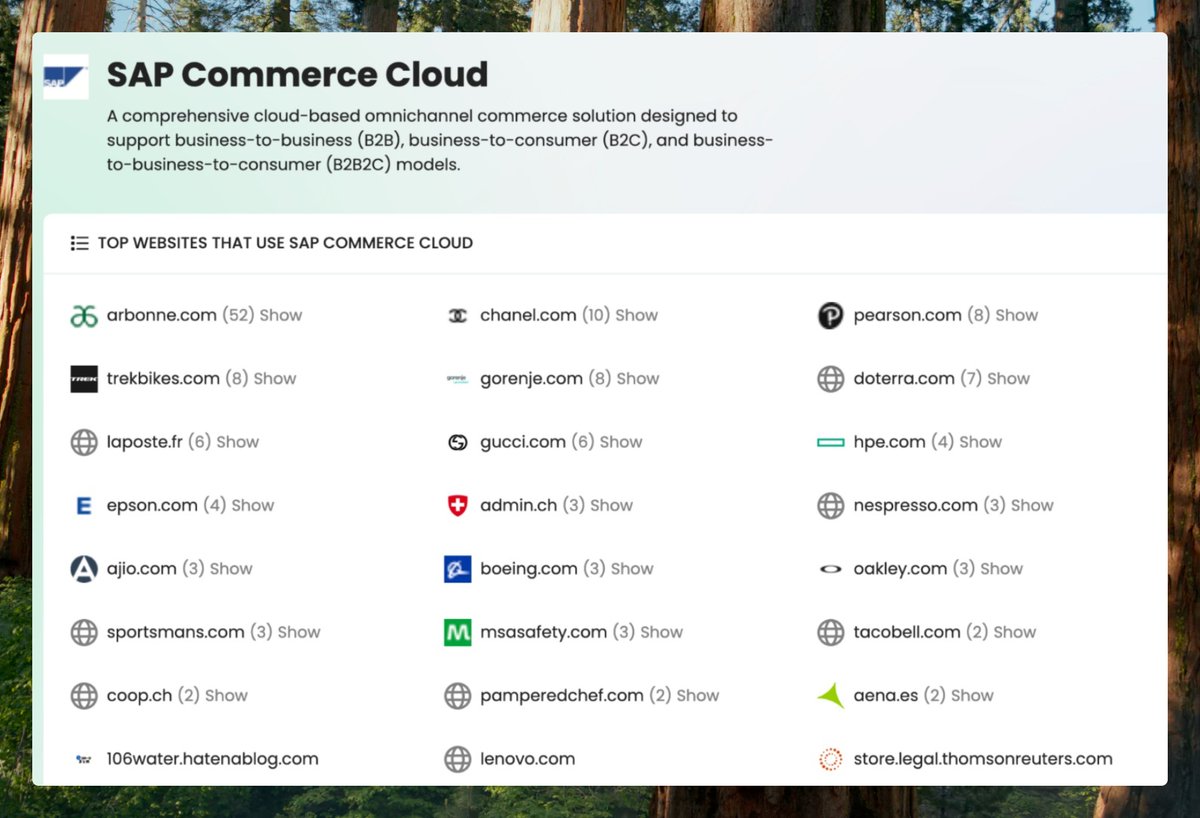
Task: Expand Show for chanel.com
Action: pos(637,315)
